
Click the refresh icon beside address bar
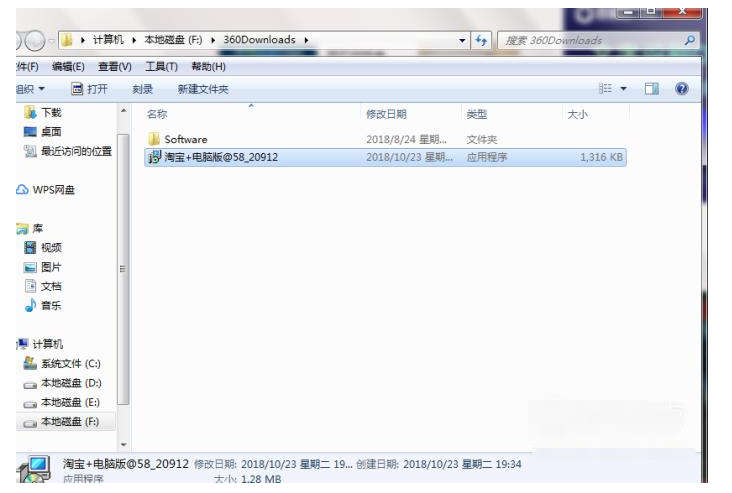coord(482,41)
